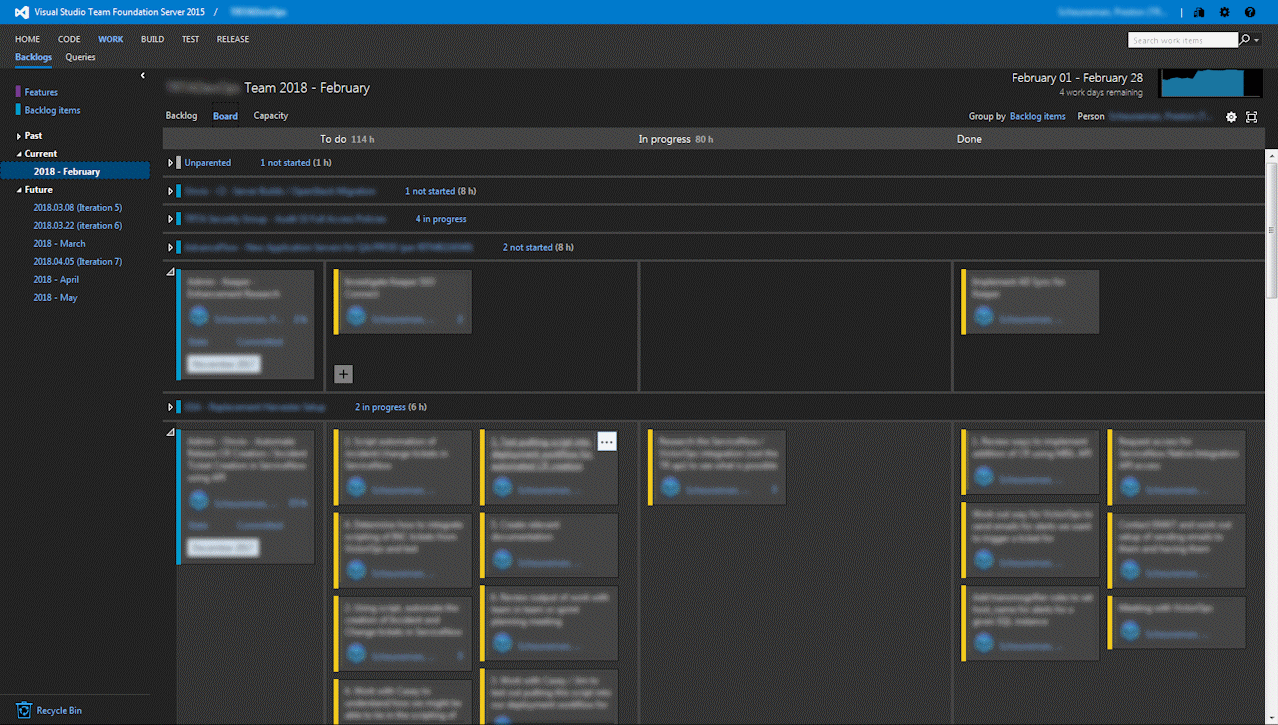Image resolution: width=1278 pixels, height=725 pixels.
Task: Expand the row with 1 not started (8 h)
Action: (171, 191)
